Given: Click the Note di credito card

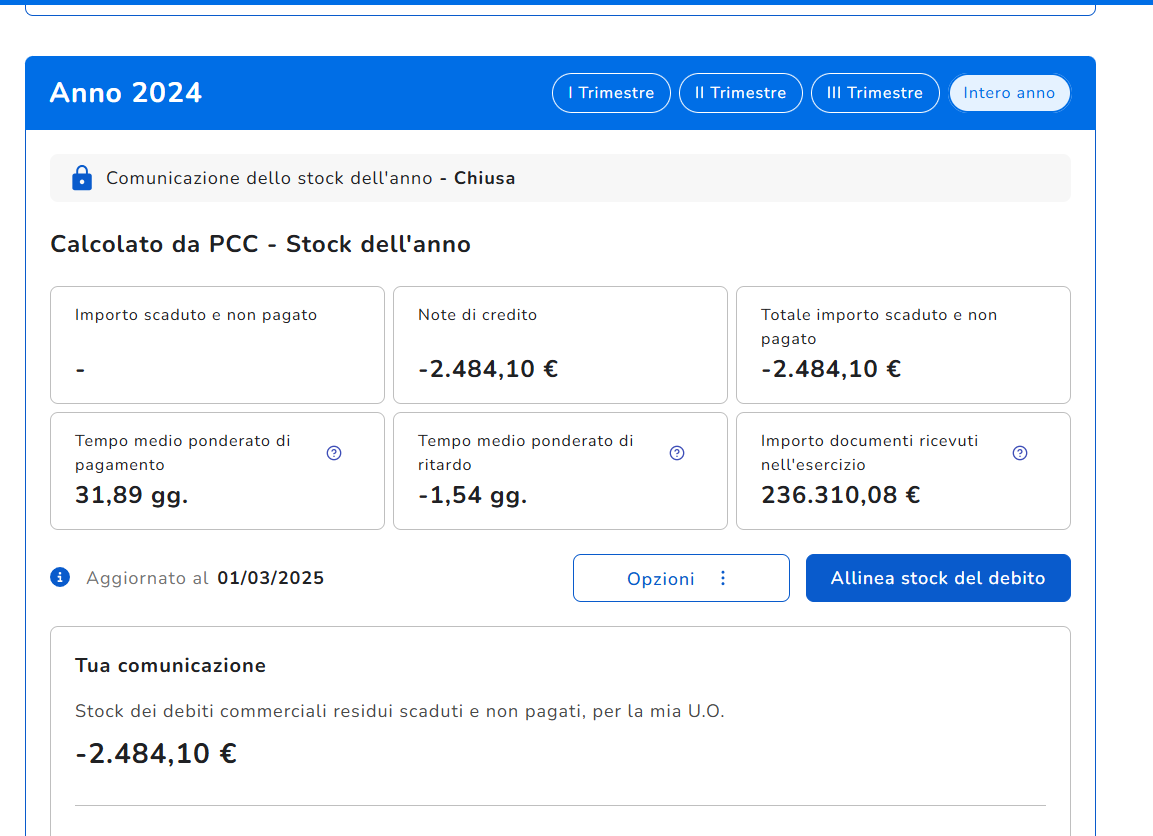Looking at the screenshot, I should coord(560,345).
